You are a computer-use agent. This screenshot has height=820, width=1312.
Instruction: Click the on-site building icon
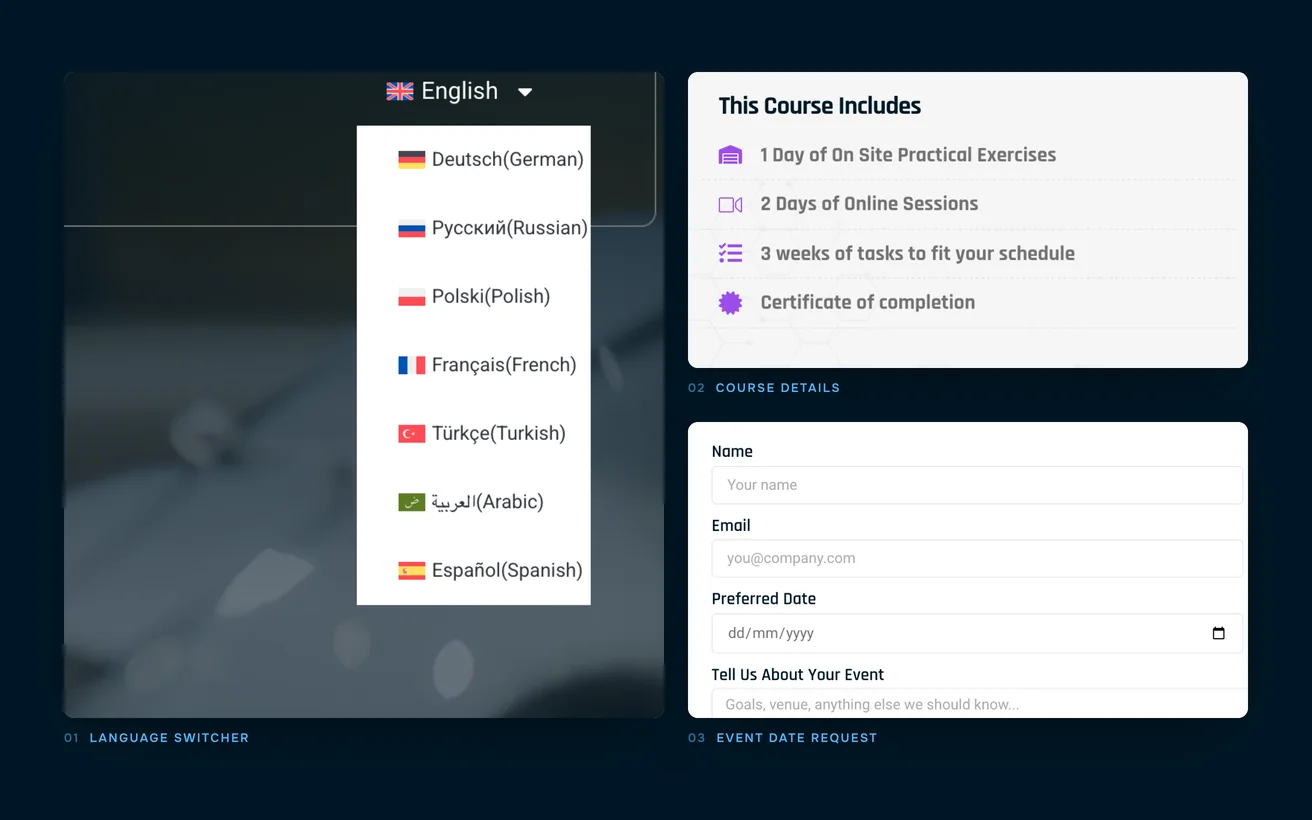(x=731, y=155)
